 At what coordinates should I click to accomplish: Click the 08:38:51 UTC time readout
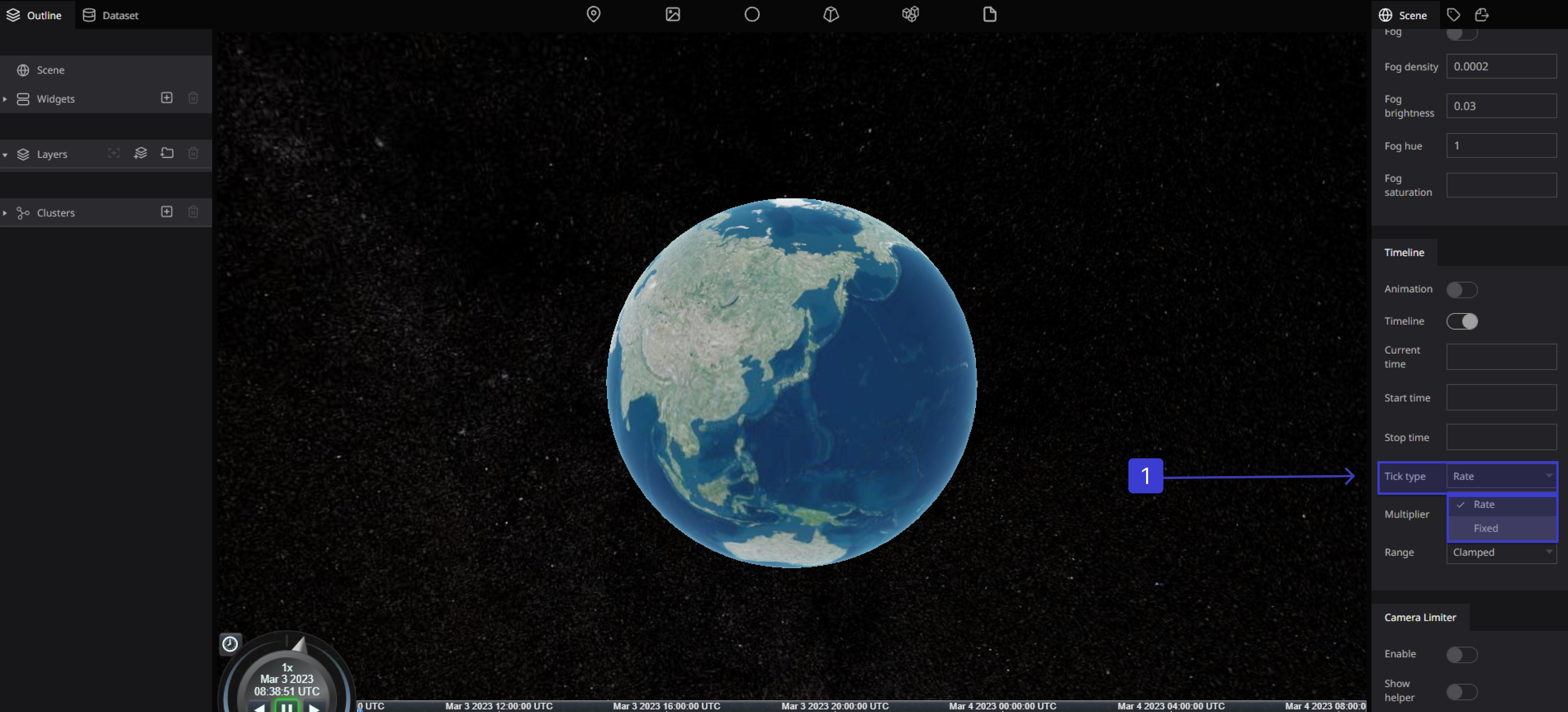[287, 691]
